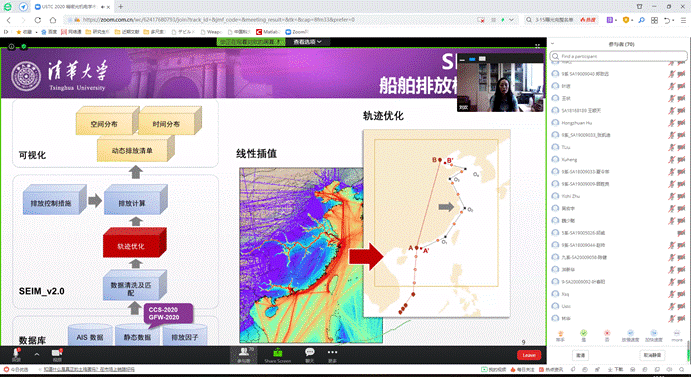
Task: Open dropdown arrow beside the yellow shield
Action: [632, 20]
